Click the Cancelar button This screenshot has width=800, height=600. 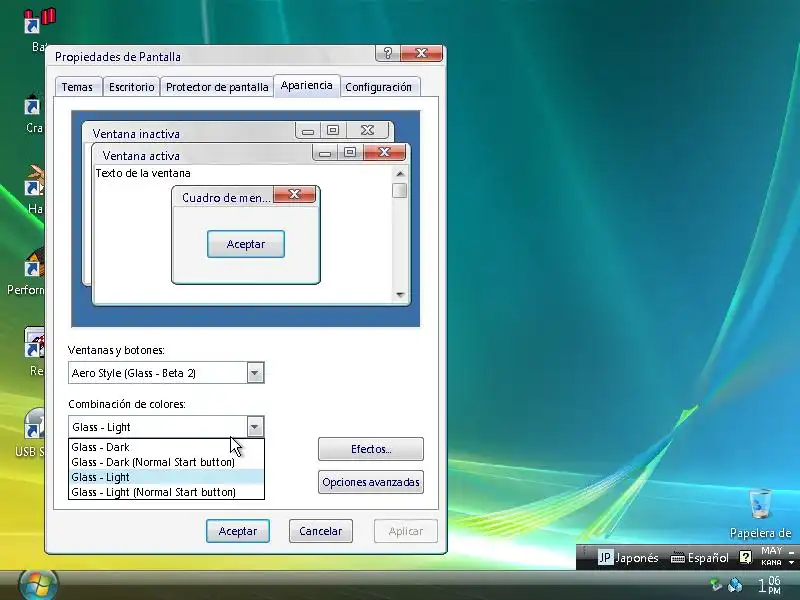(320, 531)
